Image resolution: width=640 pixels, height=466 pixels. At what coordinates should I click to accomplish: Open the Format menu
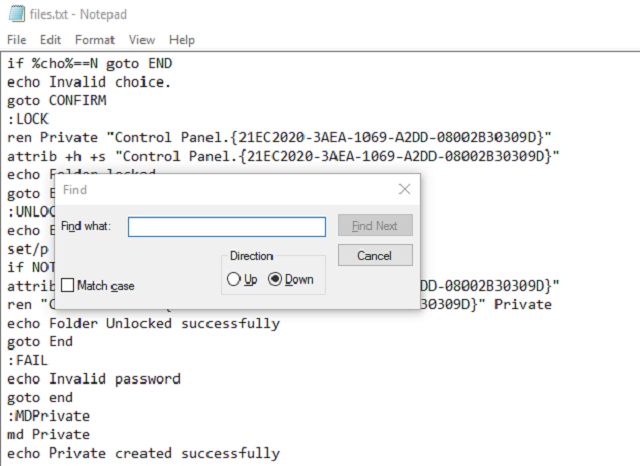click(x=95, y=40)
